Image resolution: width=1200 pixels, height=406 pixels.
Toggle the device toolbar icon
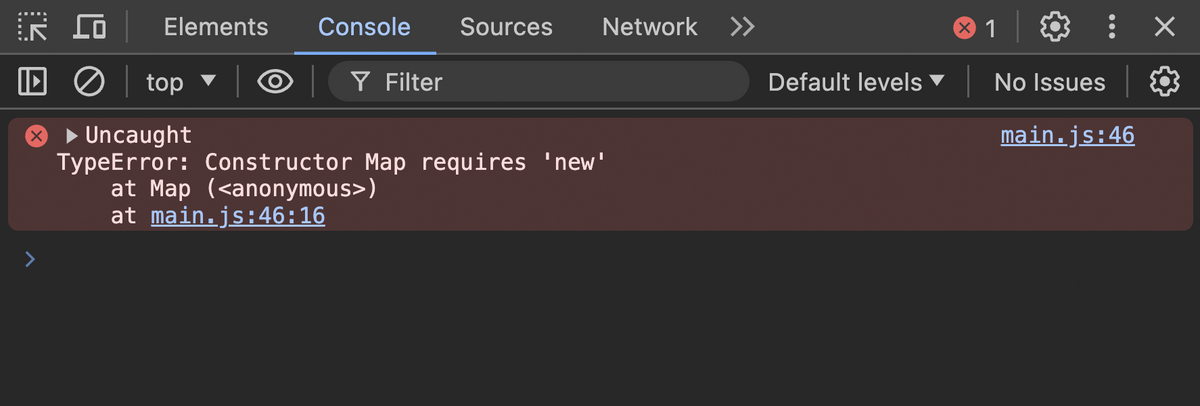tap(90, 27)
